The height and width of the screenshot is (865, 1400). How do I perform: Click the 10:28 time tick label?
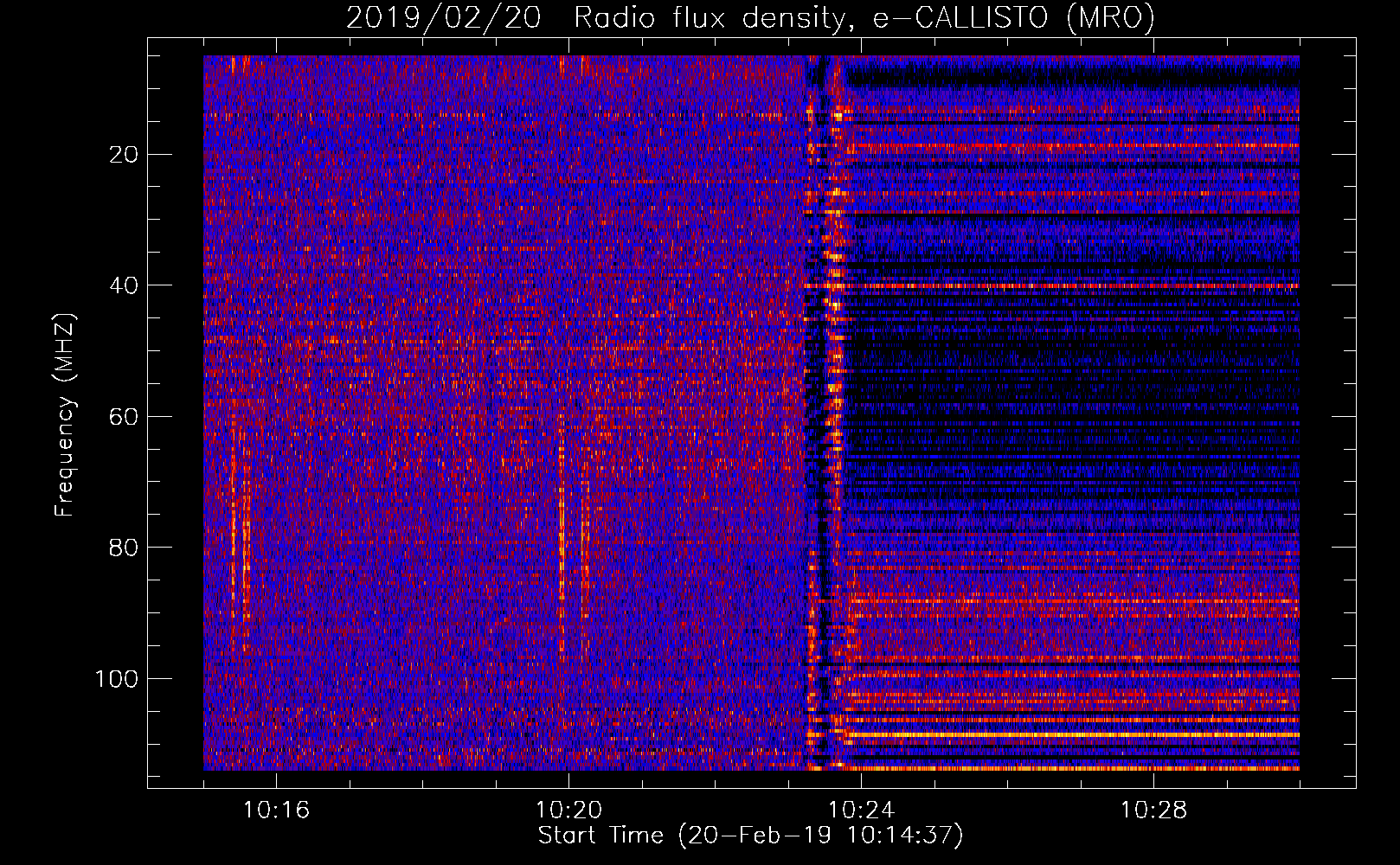click(1153, 811)
